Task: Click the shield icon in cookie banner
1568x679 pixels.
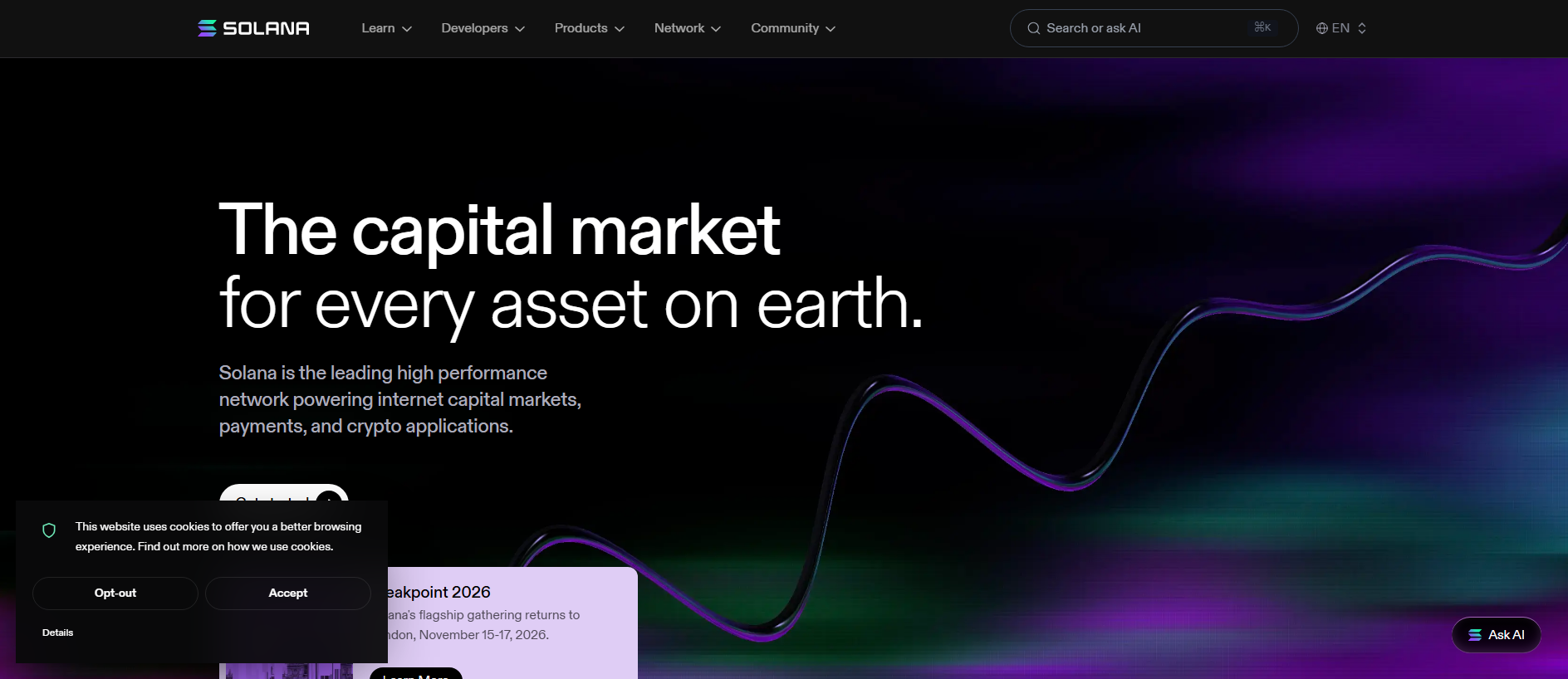Action: click(x=49, y=530)
